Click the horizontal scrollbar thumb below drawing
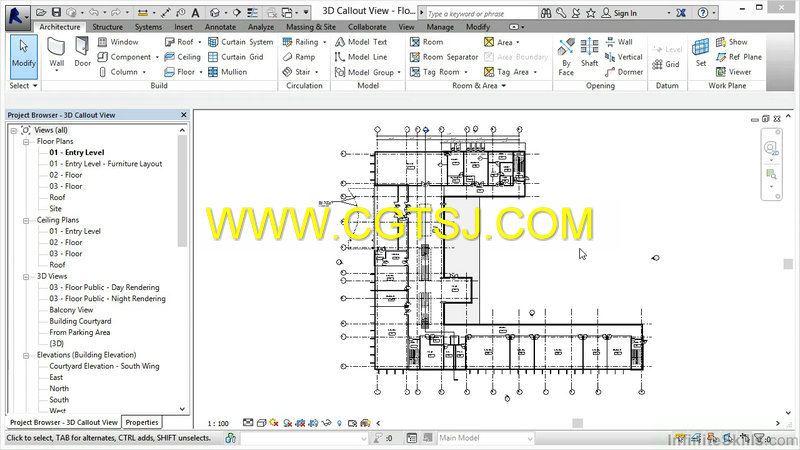Image resolution: width=800 pixels, height=450 pixels. pyautogui.click(x=578, y=423)
